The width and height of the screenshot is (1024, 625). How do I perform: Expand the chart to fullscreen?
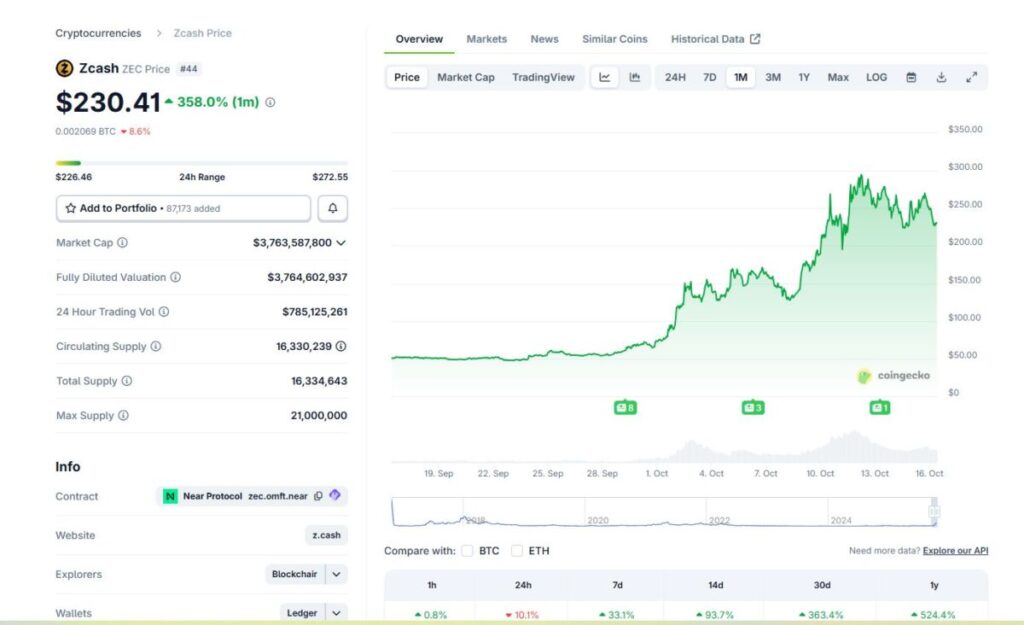click(971, 78)
